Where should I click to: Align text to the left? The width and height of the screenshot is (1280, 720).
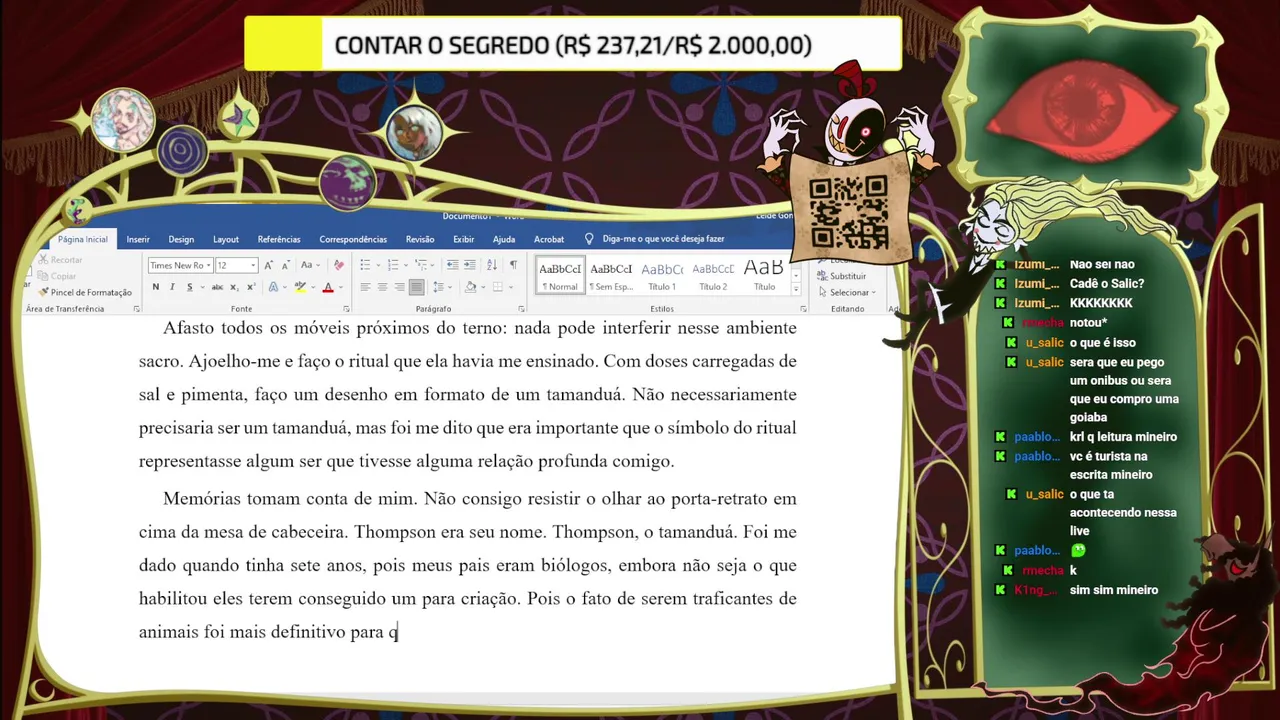tap(365, 287)
